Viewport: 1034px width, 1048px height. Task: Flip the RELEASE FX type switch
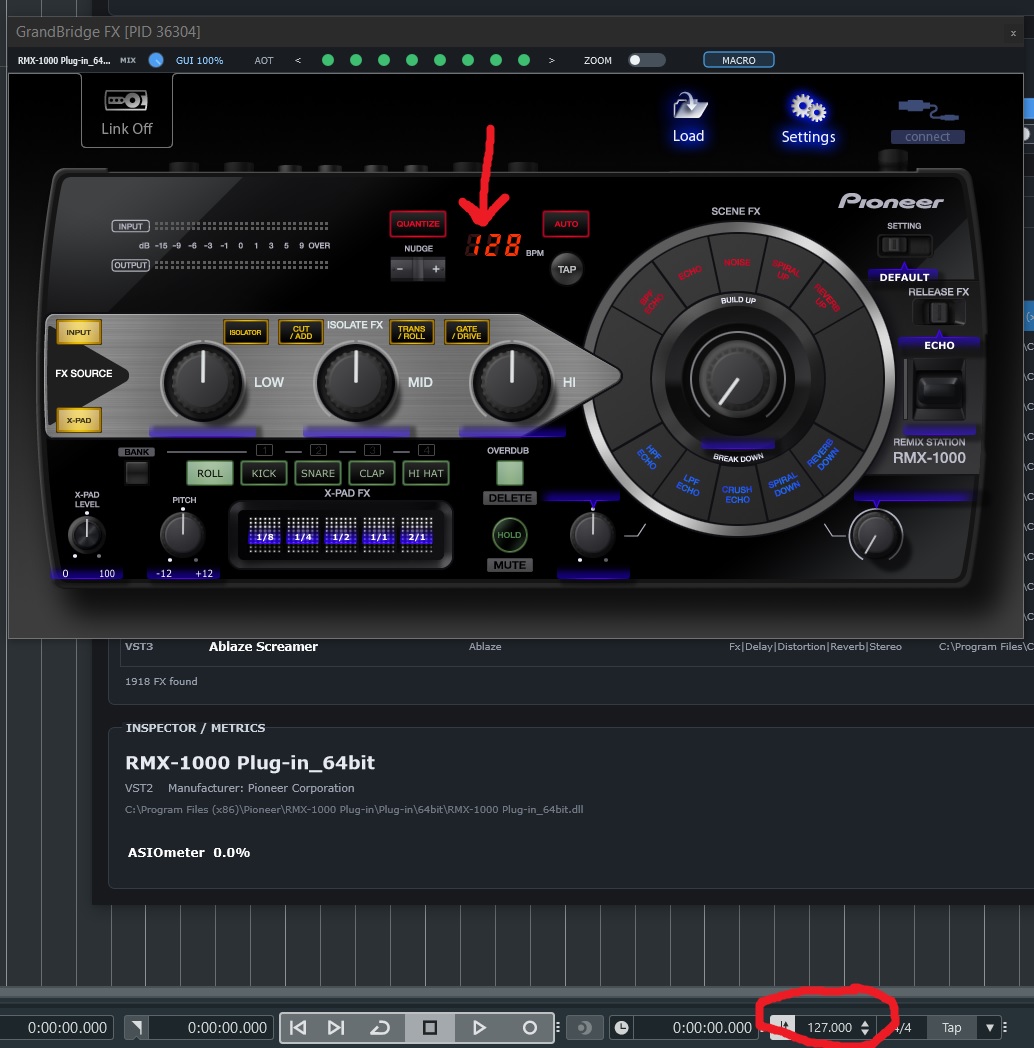(x=939, y=311)
